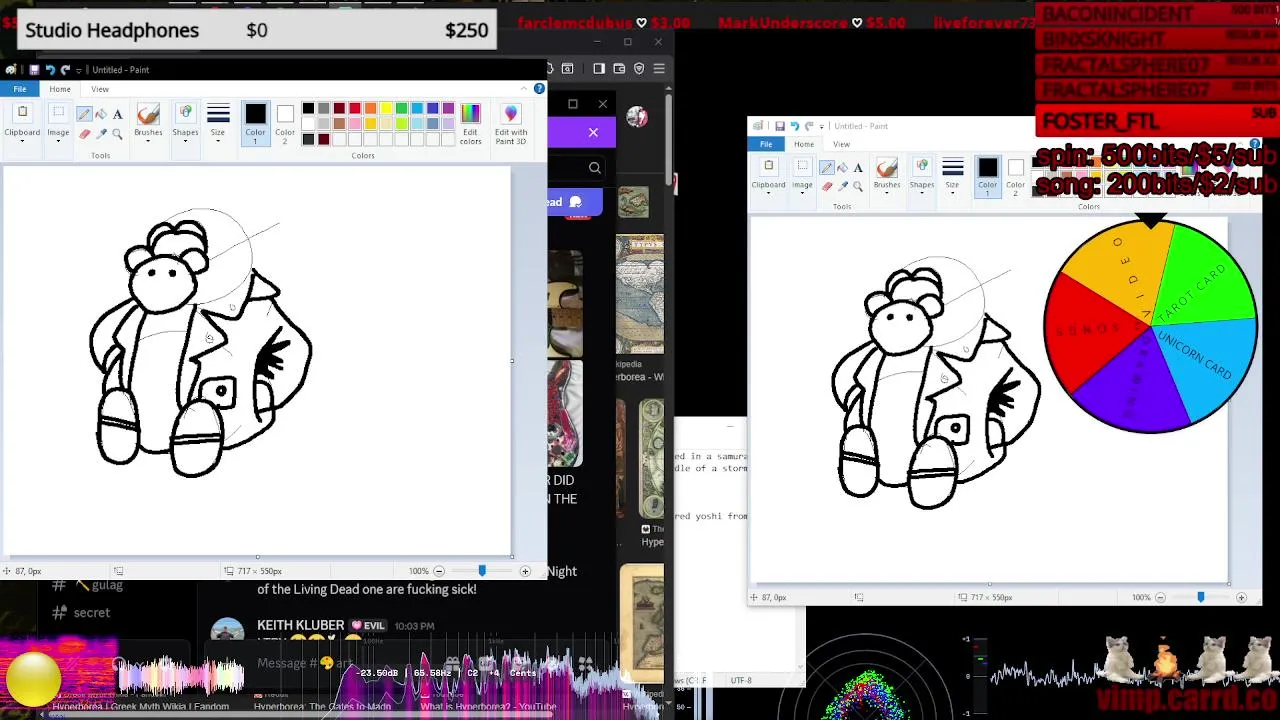Switch to Home tab in left Paint window
This screenshot has height=720, width=1280.
tap(60, 89)
